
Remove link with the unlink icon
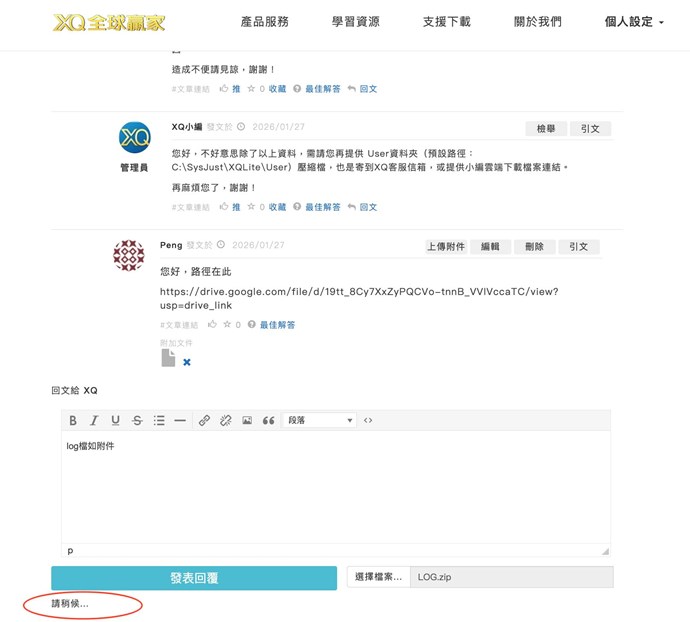(x=226, y=420)
